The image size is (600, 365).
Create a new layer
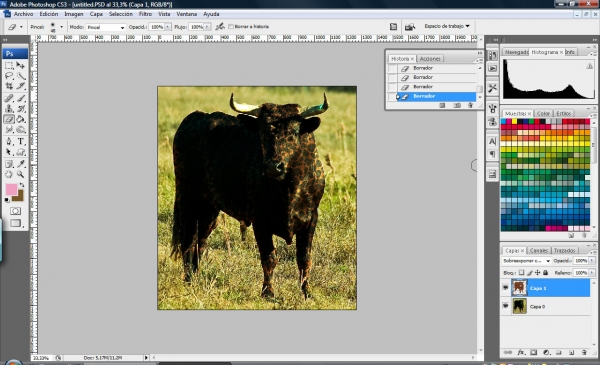click(571, 352)
